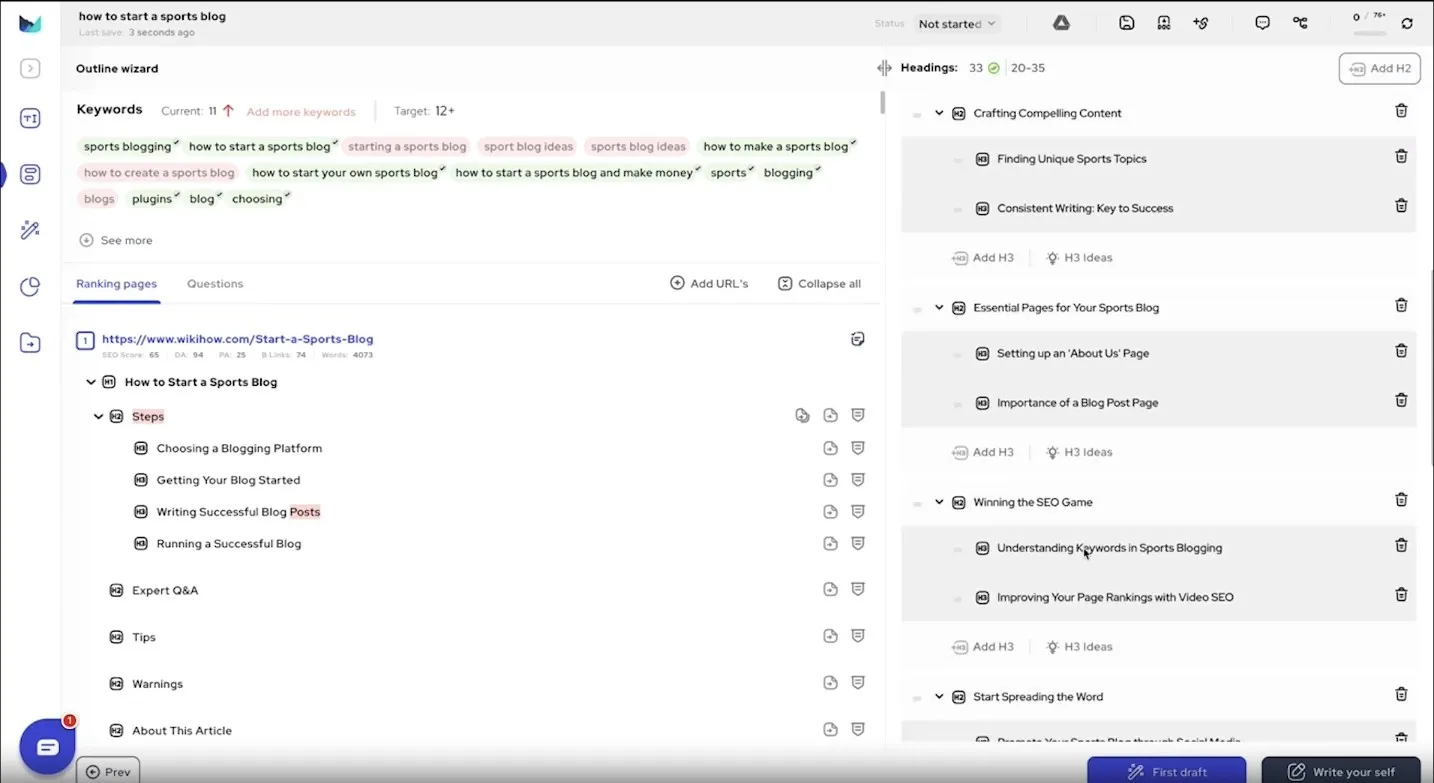This screenshot has height=783, width=1434.
Task: Click the 'Writing Successful Blog Posts' H3 row
Action: (x=238, y=512)
